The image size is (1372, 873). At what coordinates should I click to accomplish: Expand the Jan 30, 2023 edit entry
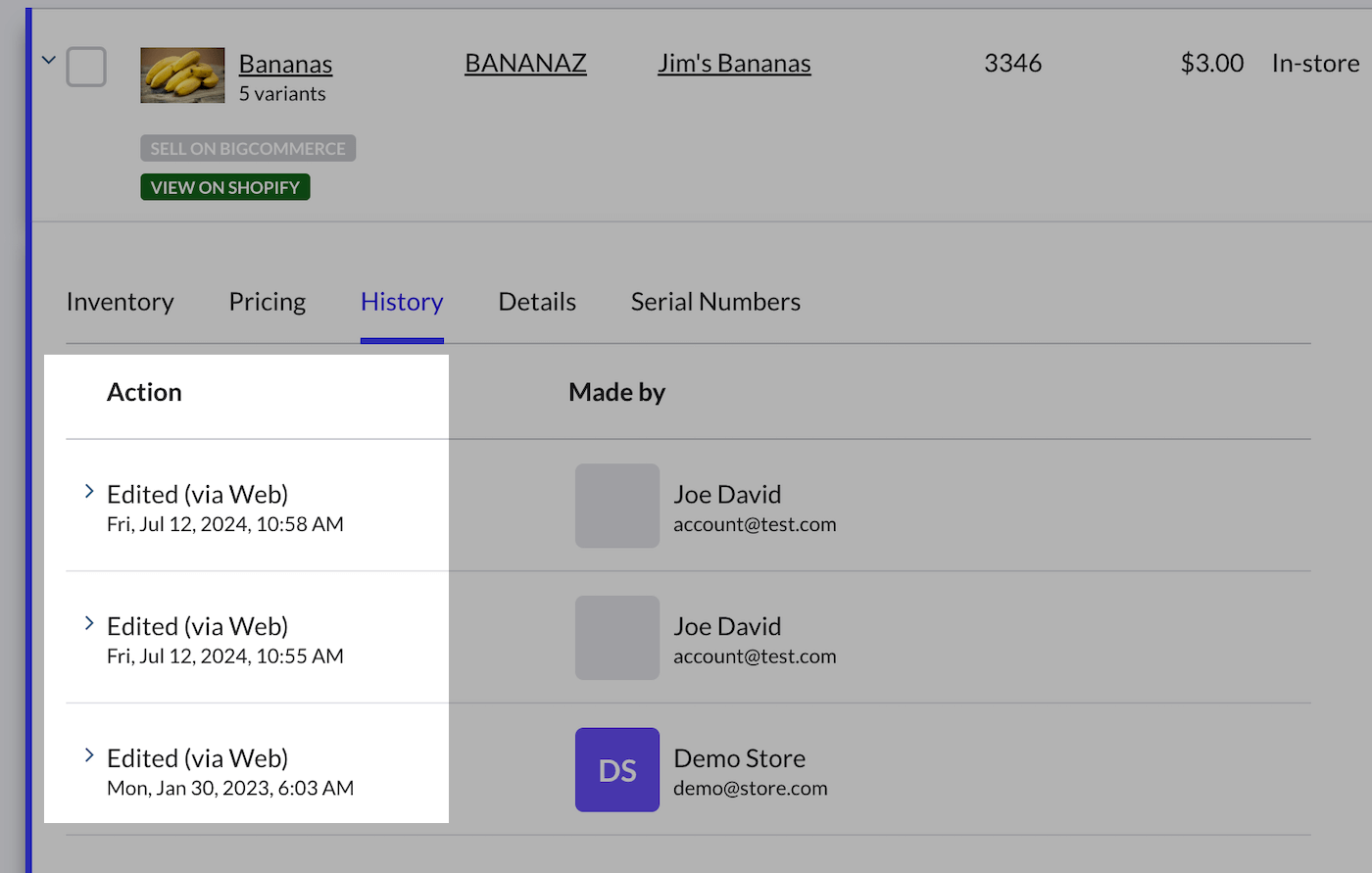(x=89, y=755)
